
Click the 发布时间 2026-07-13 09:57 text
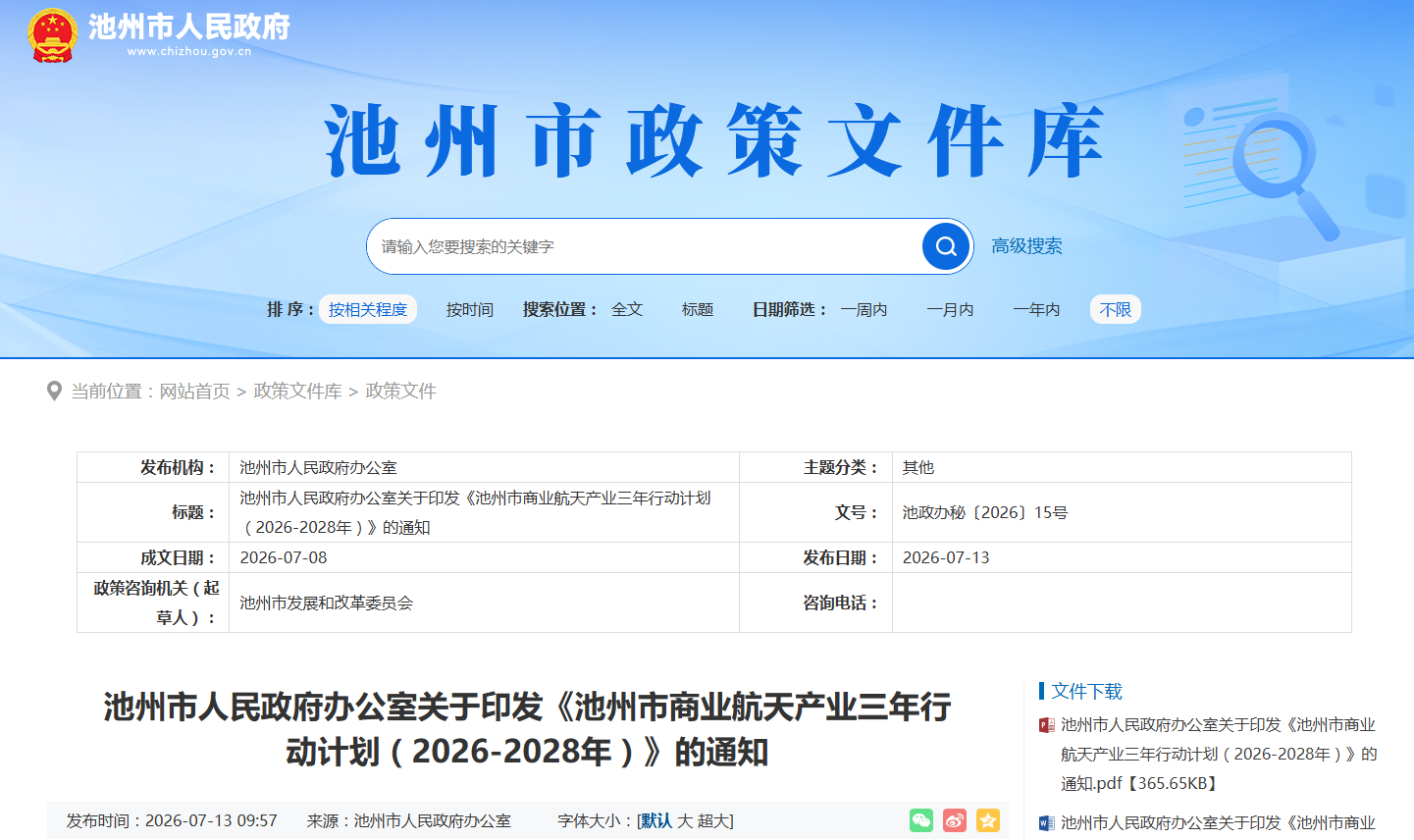[172, 821]
